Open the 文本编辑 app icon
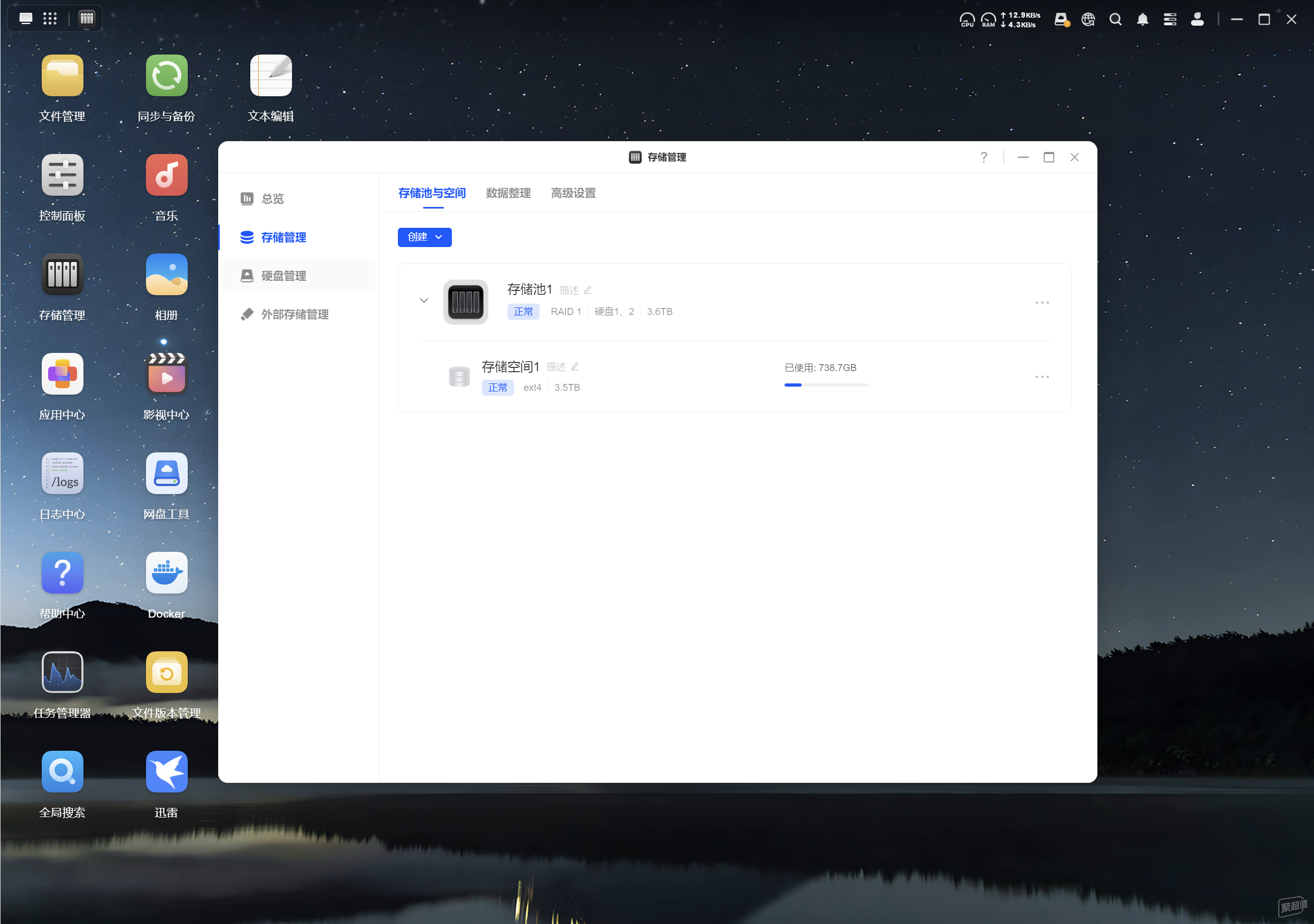The image size is (1314, 924). (271, 75)
